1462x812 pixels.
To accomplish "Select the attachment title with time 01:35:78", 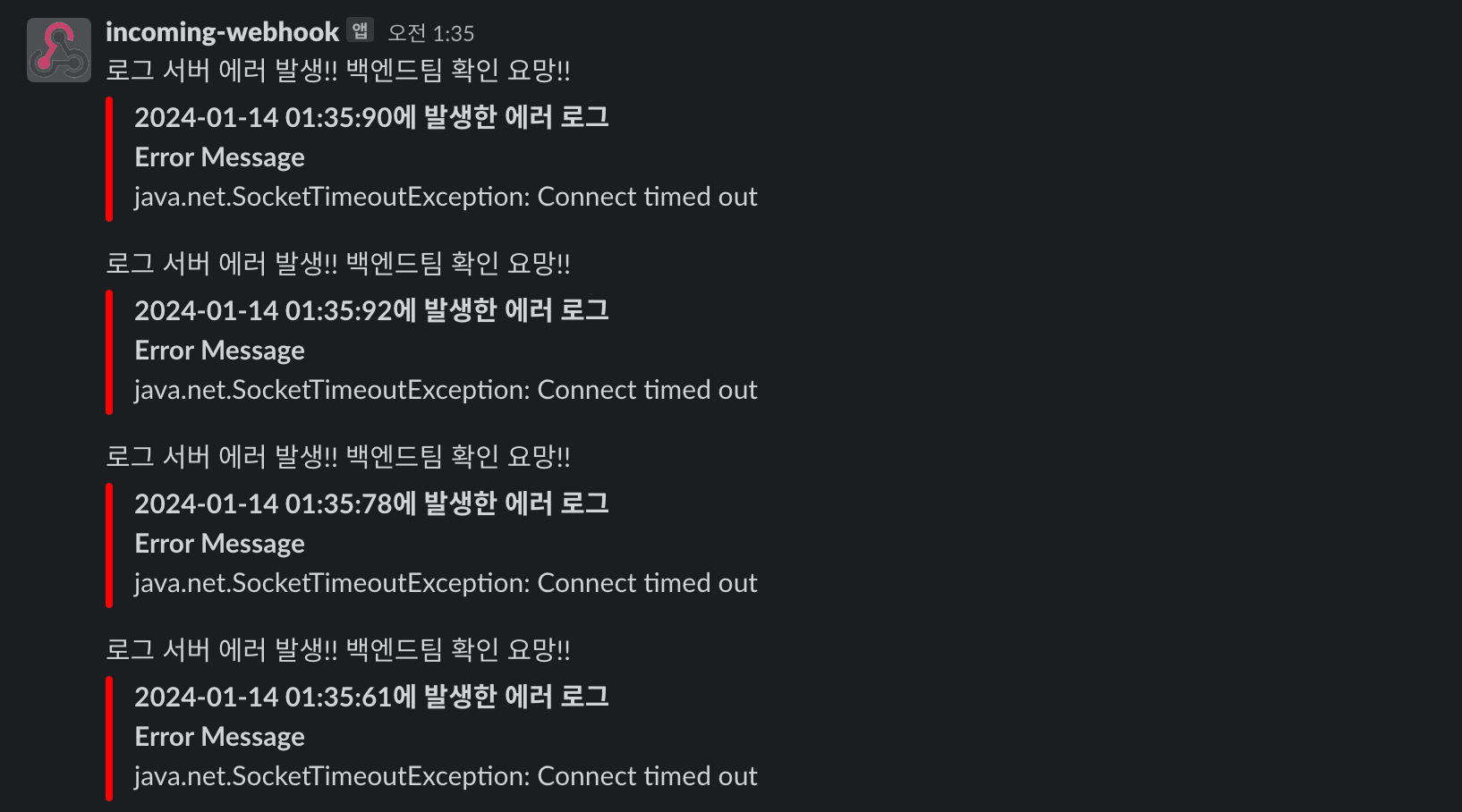I will tap(371, 503).
